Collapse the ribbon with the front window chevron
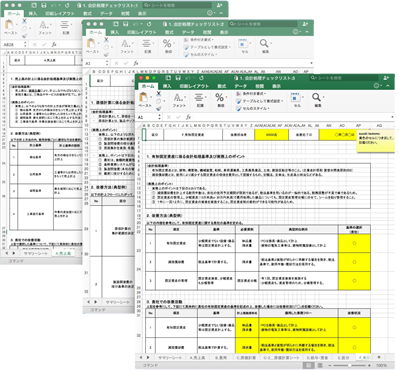This screenshot has width=399, height=370. point(388,86)
